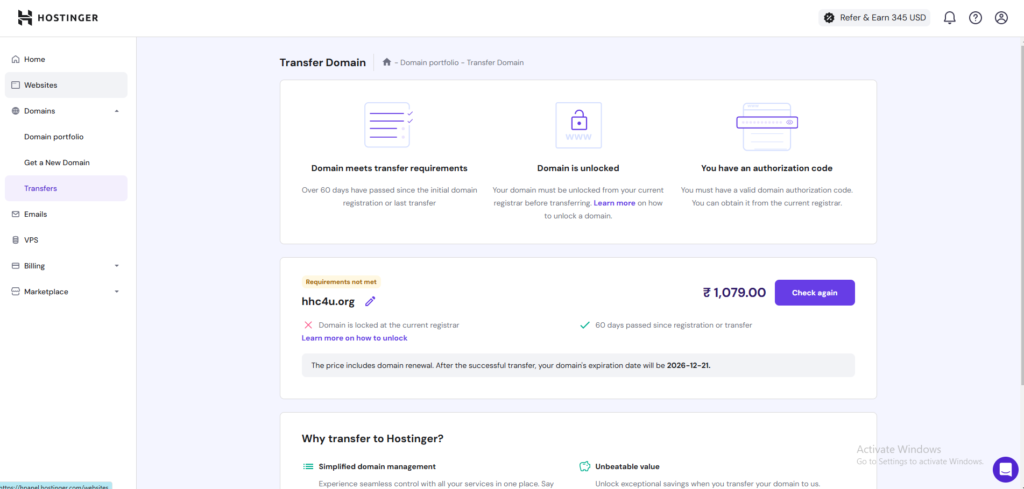Open VPS in sidebar

coord(66,240)
